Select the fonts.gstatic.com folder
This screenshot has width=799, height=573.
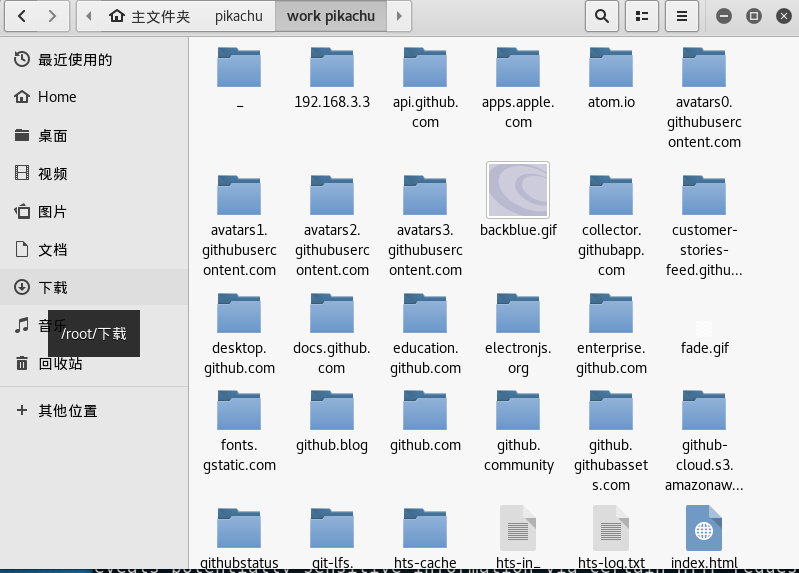(239, 431)
